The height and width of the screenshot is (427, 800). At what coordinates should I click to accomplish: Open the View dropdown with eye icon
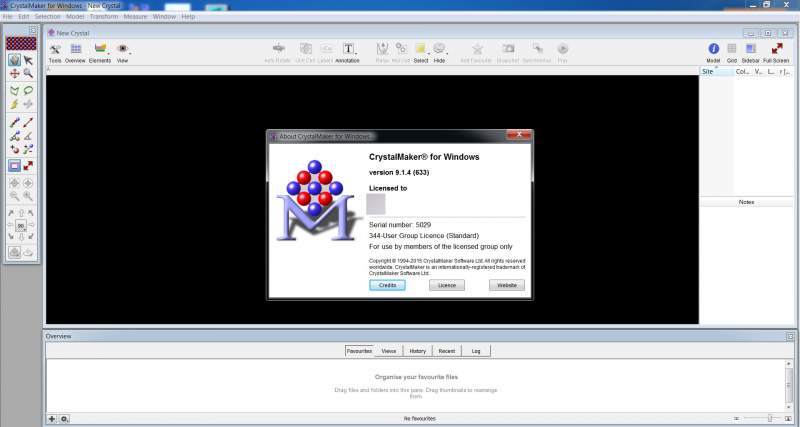(123, 53)
